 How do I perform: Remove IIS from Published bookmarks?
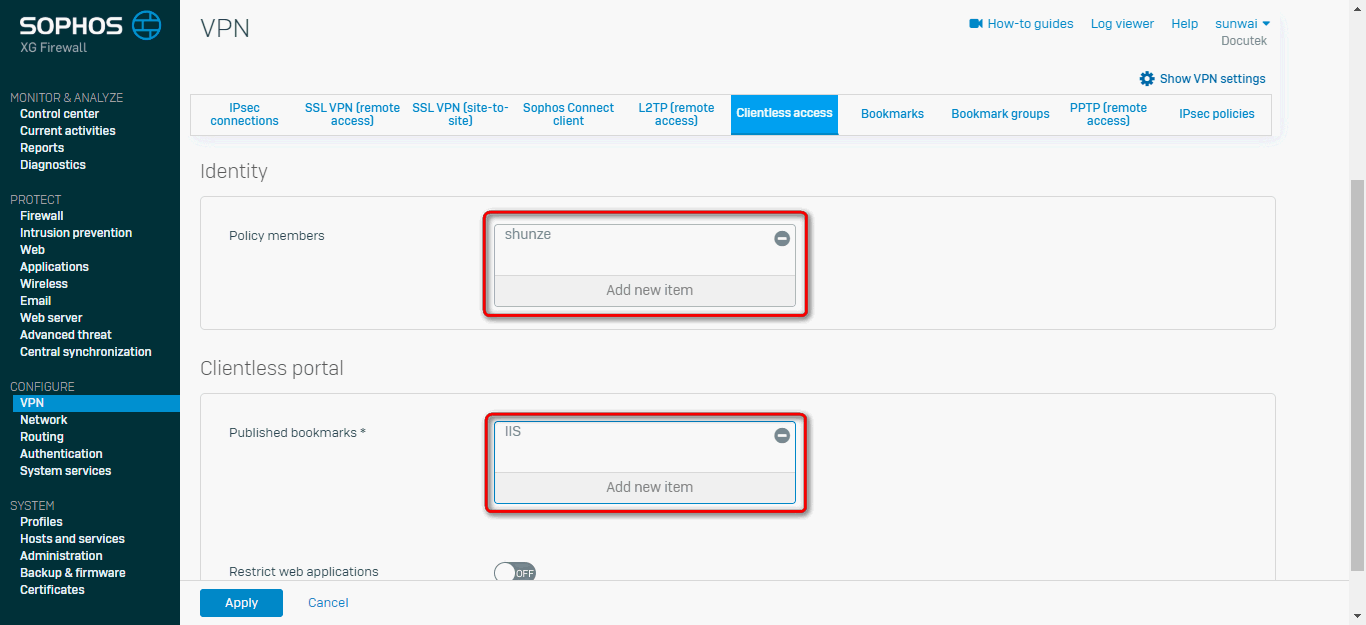point(782,435)
